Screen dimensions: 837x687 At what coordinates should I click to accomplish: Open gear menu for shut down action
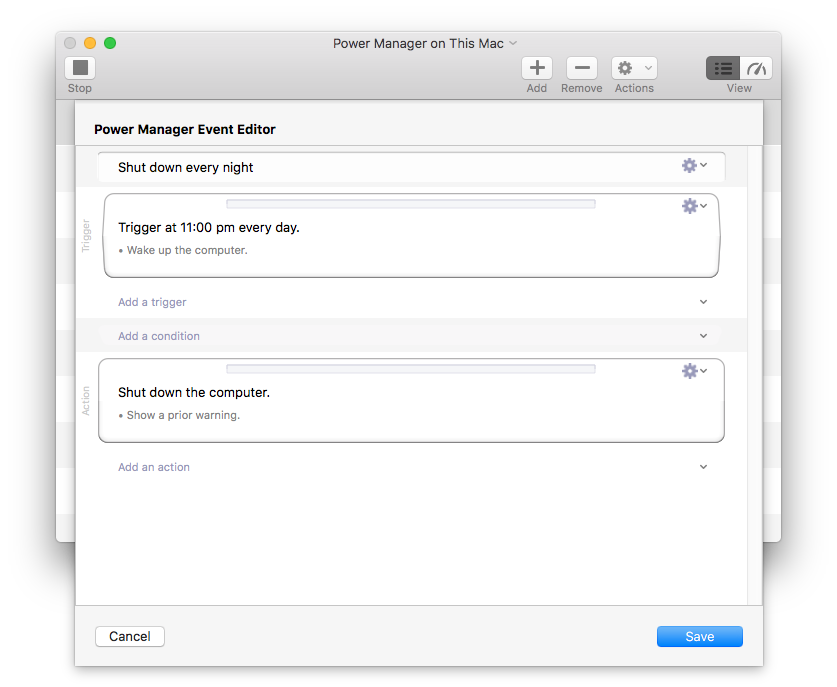pos(694,371)
